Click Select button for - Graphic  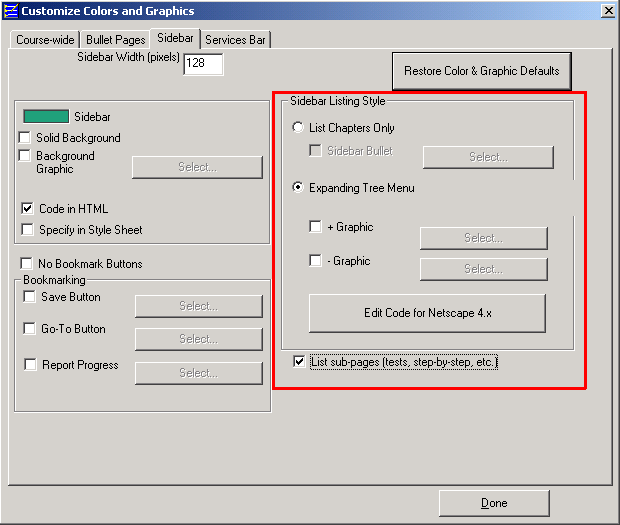click(484, 269)
